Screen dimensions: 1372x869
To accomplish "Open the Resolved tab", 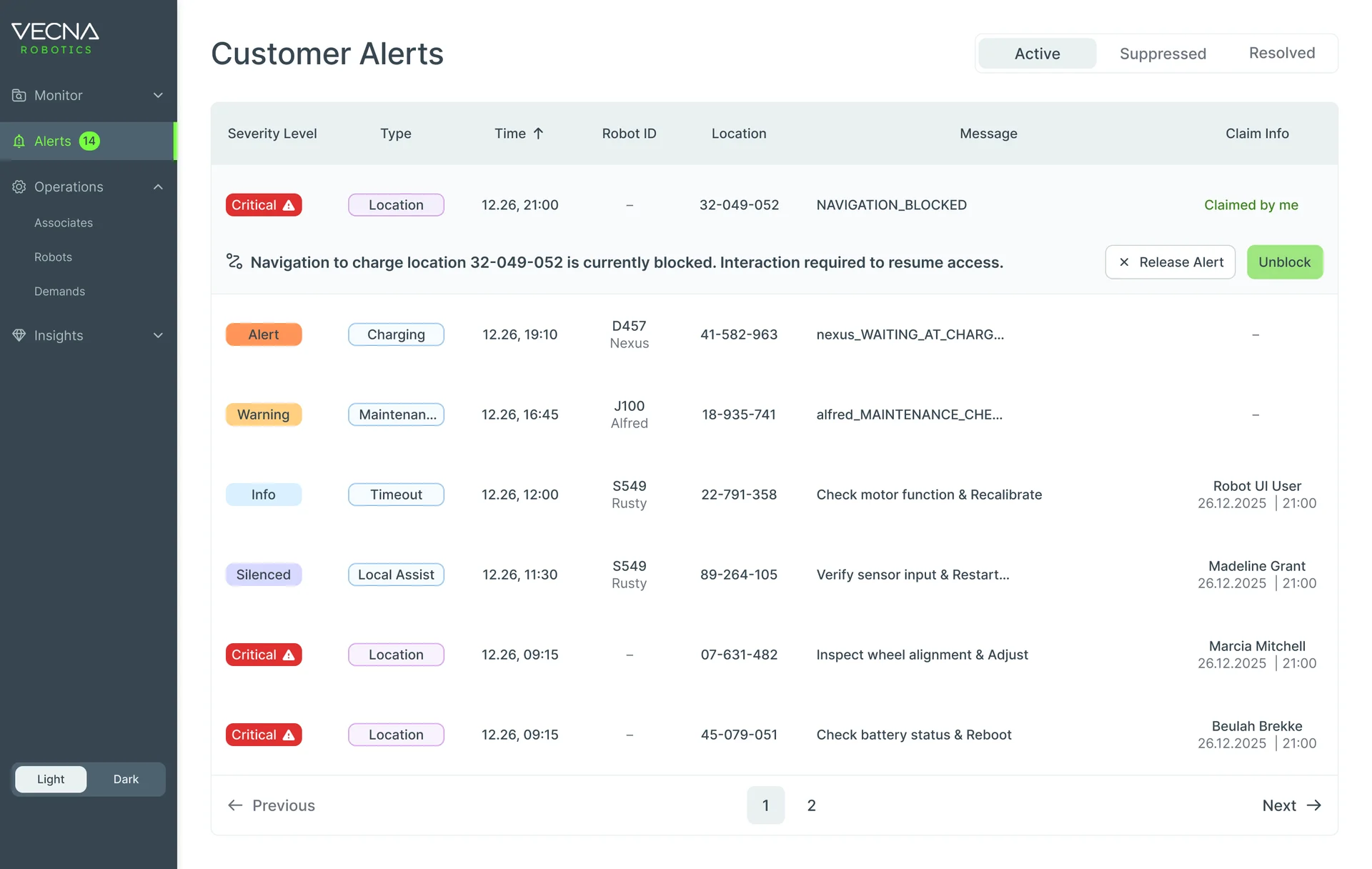I will [x=1282, y=53].
